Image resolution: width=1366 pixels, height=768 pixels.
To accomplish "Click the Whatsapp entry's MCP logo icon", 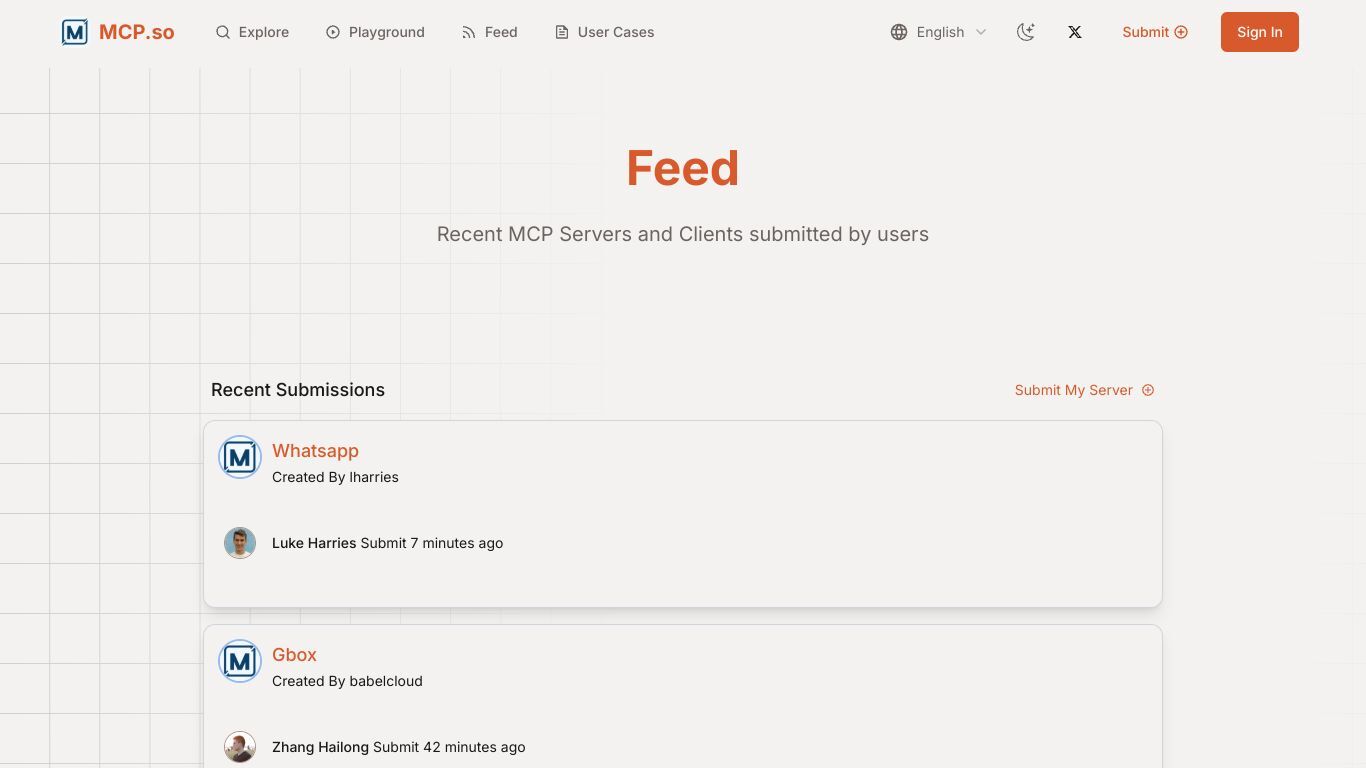I will coord(240,457).
